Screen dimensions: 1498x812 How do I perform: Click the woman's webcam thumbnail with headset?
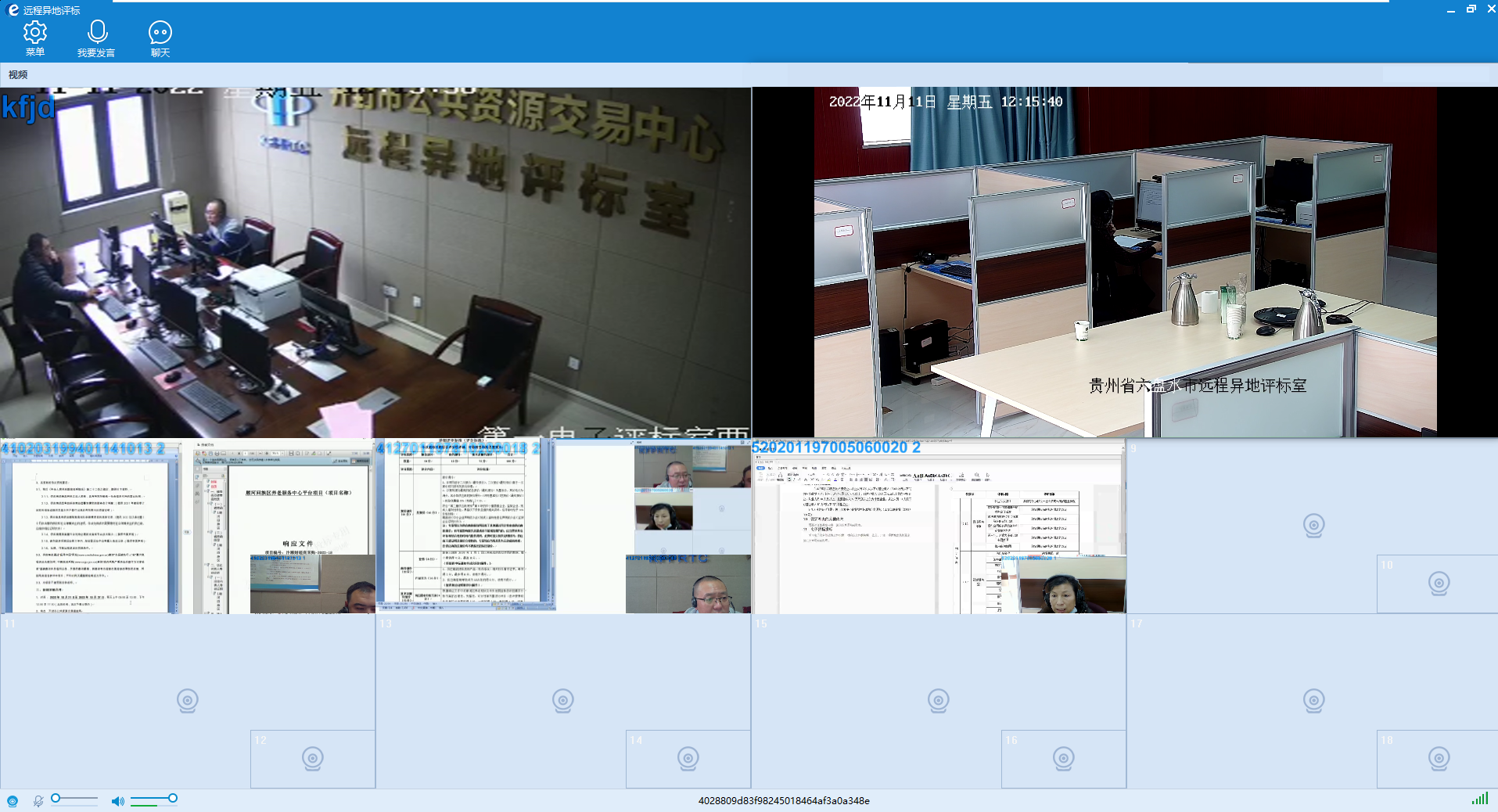[1072, 584]
